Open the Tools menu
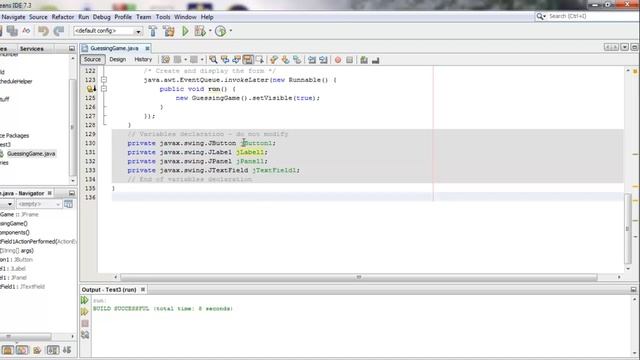Image resolution: width=640 pixels, height=360 pixels. click(x=163, y=17)
